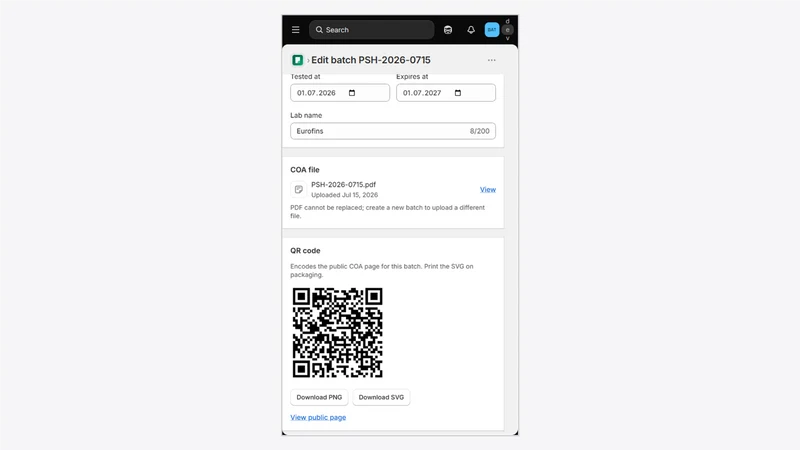Click the PDF file icon for PSH-2026-0715.pdf
This screenshot has height=450, width=800.
[298, 189]
